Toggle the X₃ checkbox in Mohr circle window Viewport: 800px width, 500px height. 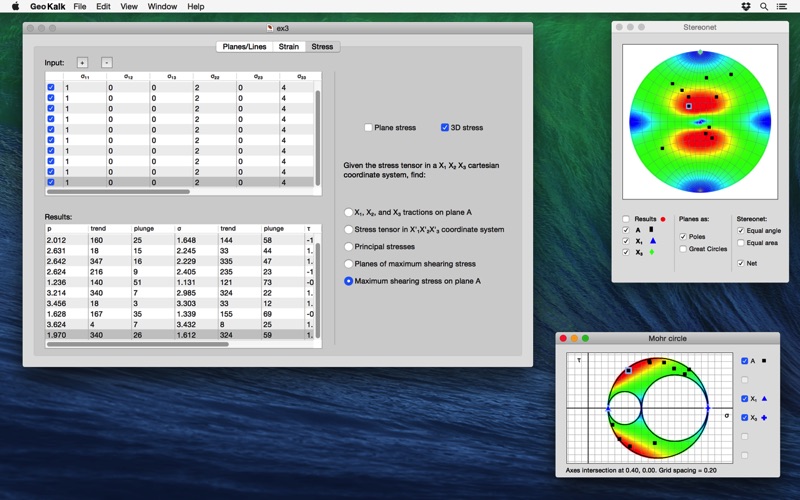coord(744,418)
